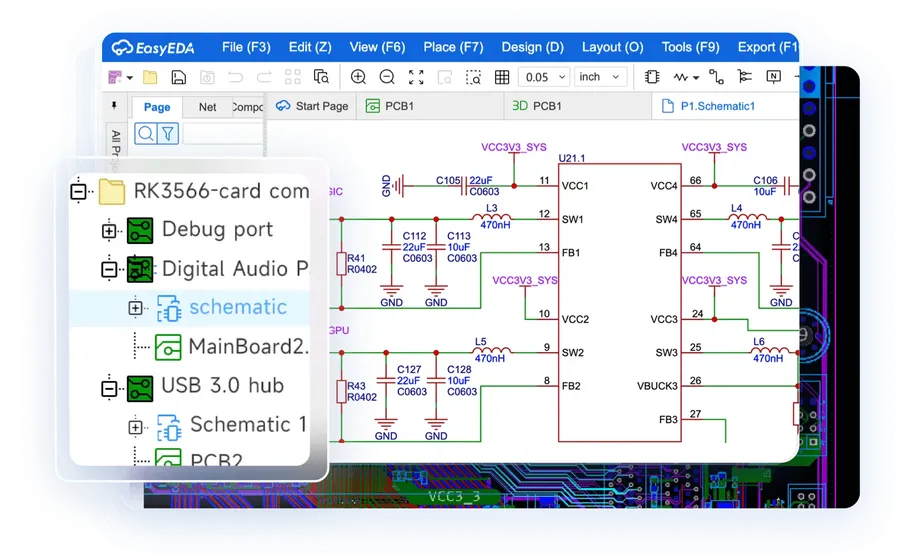Screen dimensions: 900x559
Task: Click the R41 resistor label
Action: 356,258
